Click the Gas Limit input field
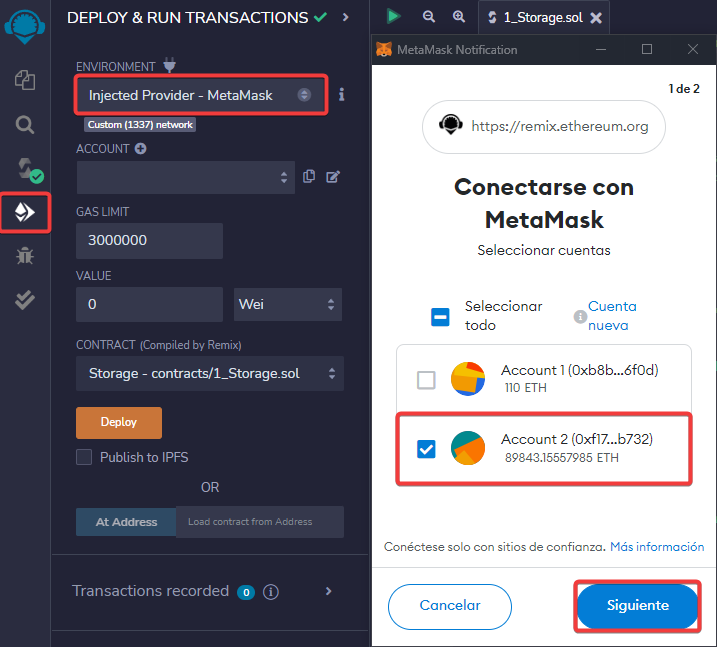 [x=149, y=241]
